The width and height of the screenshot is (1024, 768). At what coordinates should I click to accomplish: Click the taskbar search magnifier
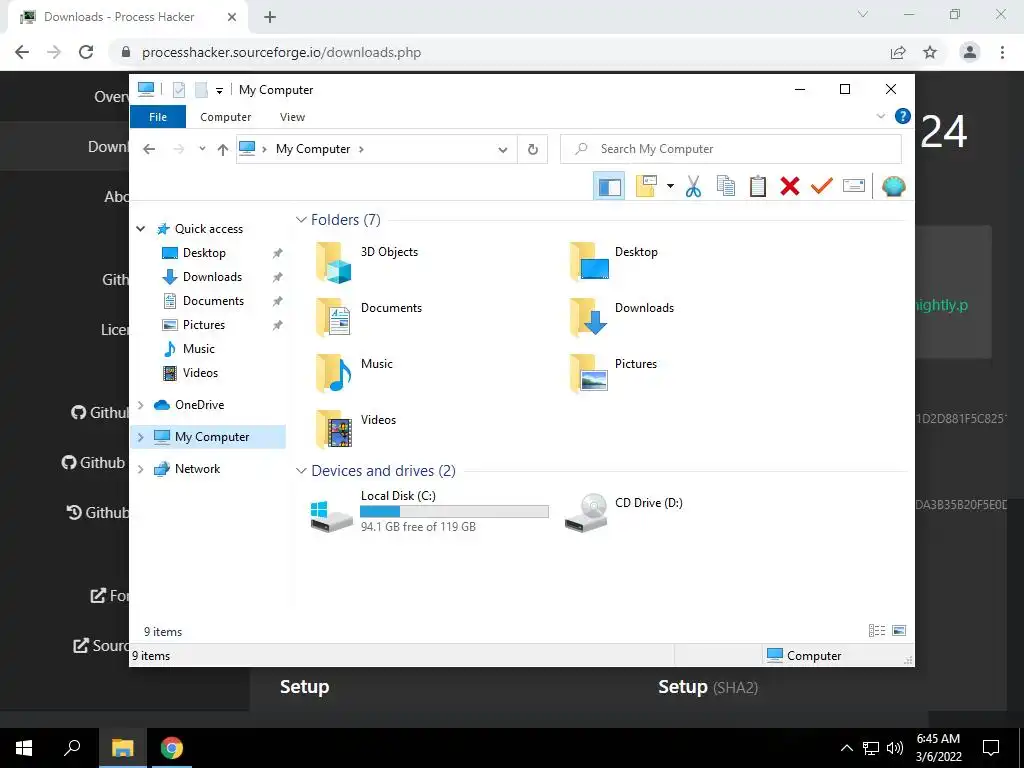point(72,748)
